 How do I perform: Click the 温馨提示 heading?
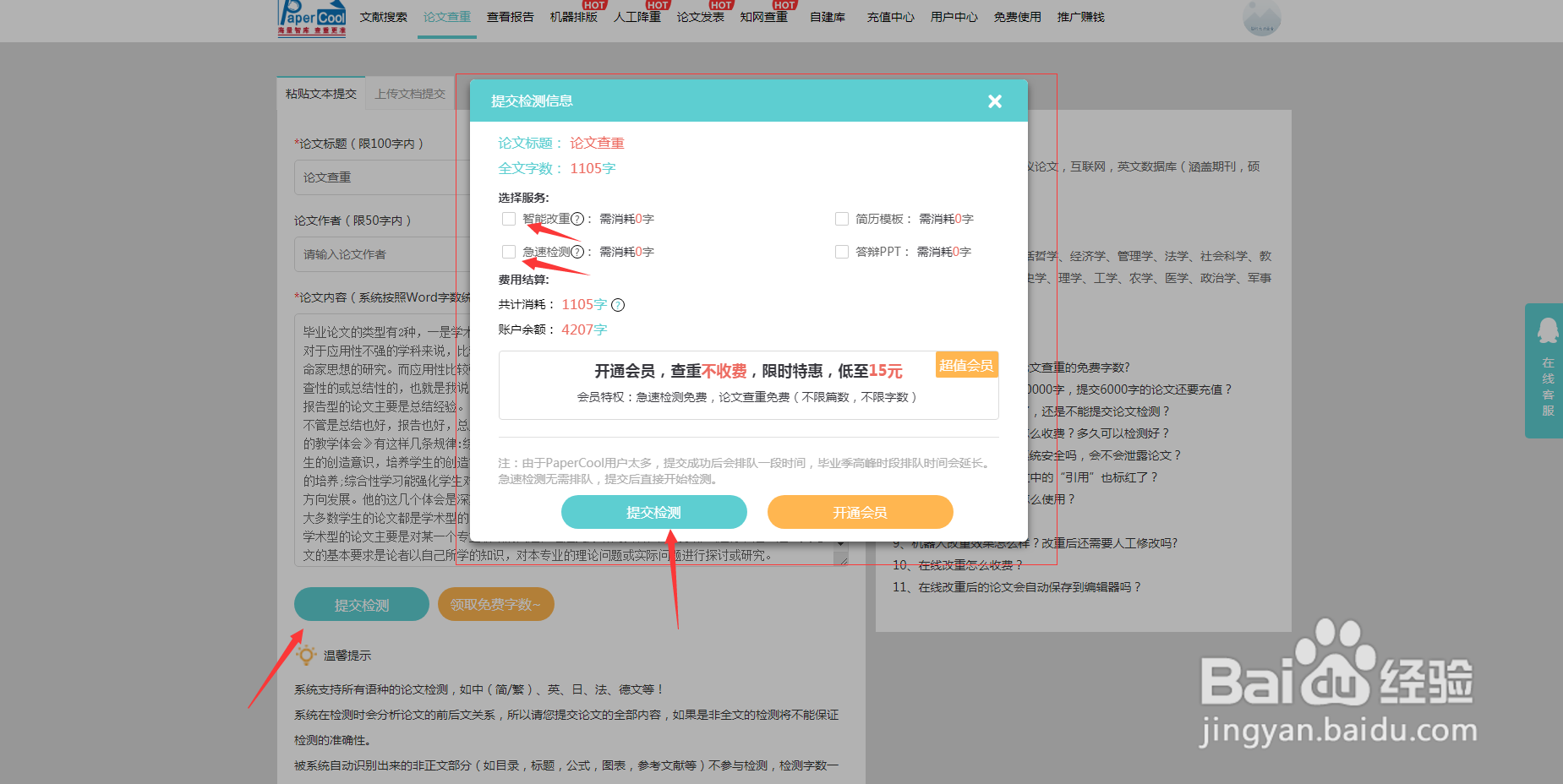pos(347,656)
